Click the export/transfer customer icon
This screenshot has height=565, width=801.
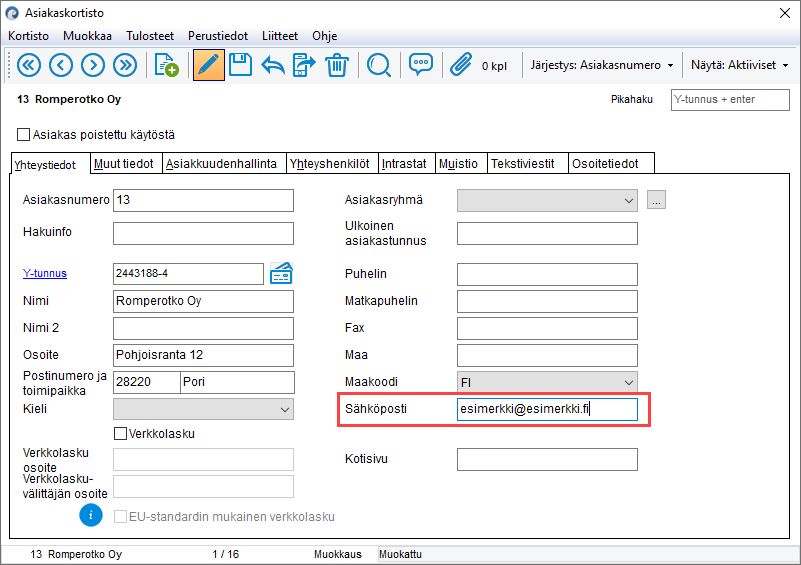coord(304,65)
